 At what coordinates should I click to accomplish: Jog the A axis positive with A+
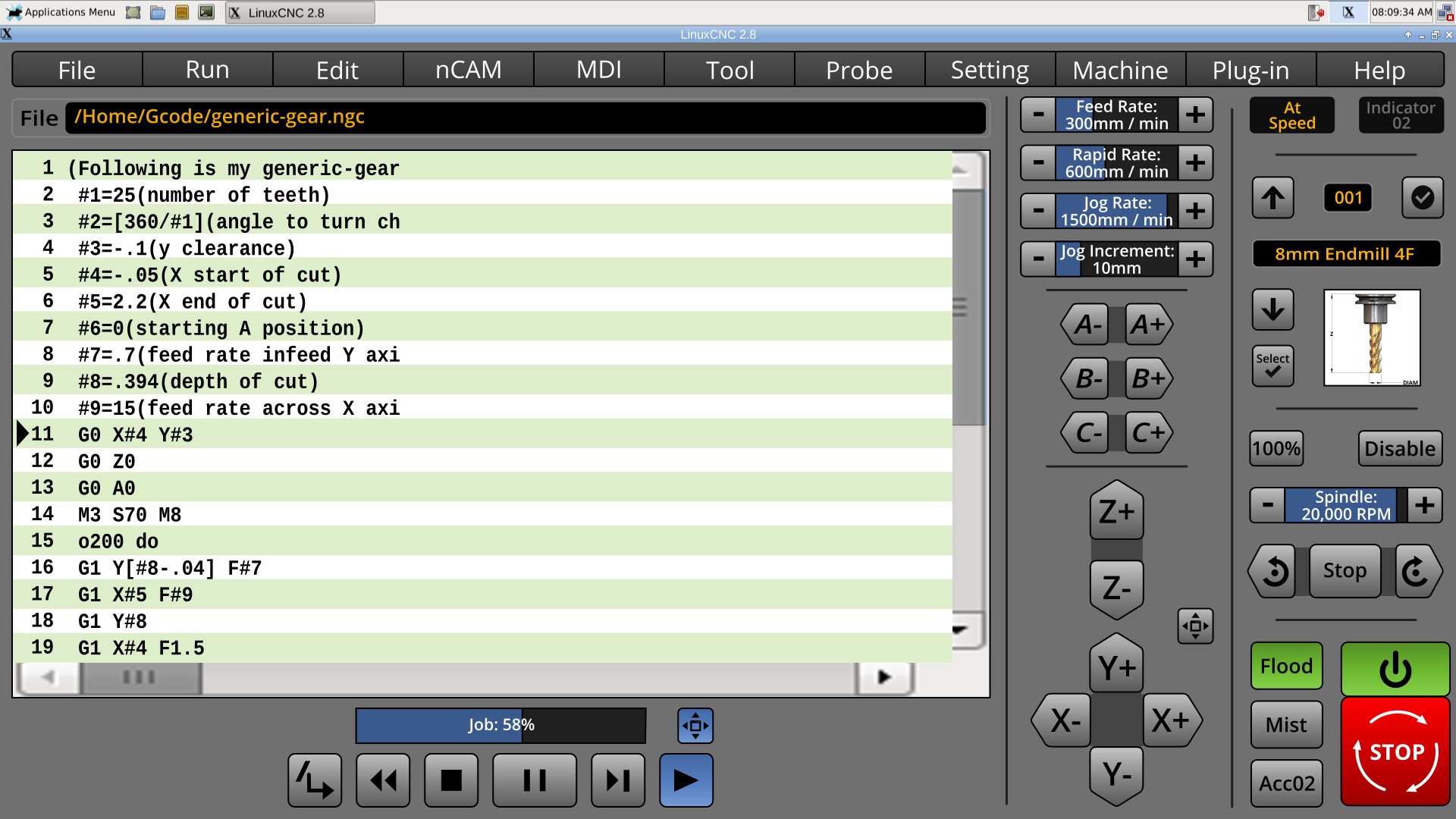tap(1148, 325)
